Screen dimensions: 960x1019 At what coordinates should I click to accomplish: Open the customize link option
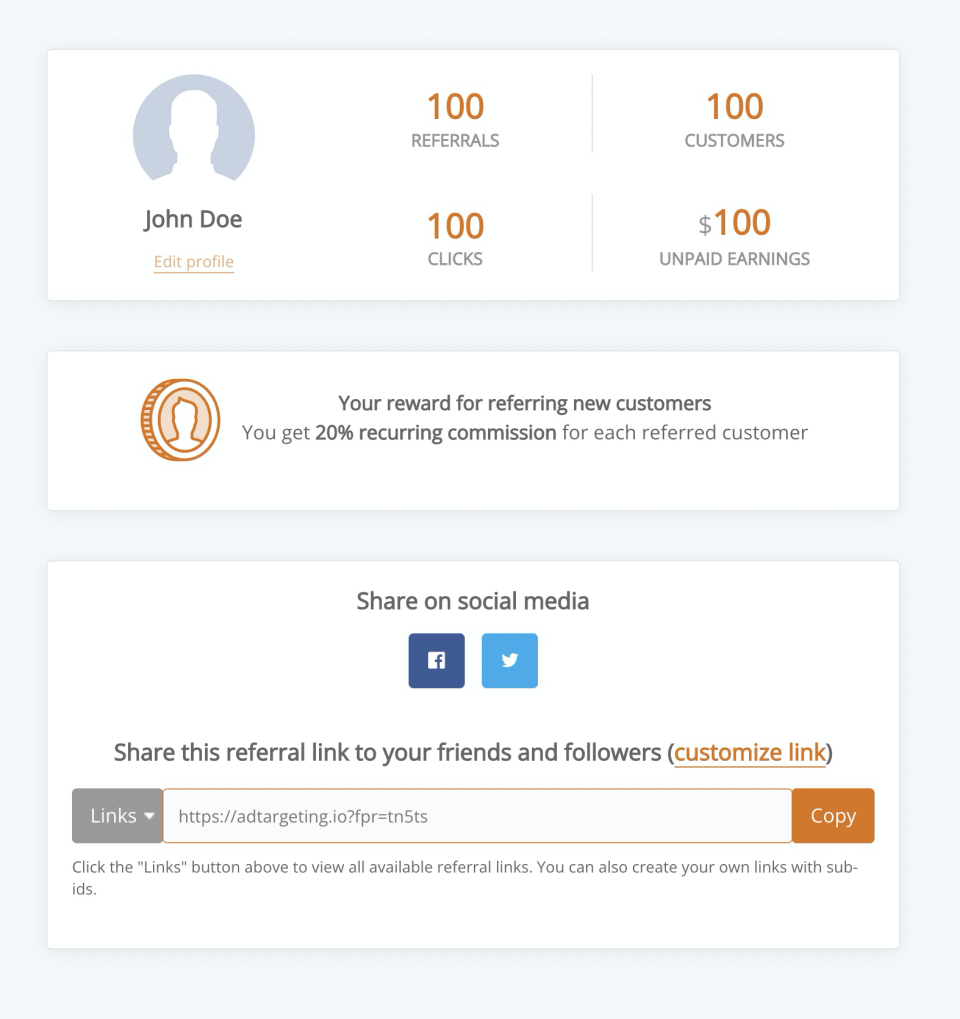[749, 753]
